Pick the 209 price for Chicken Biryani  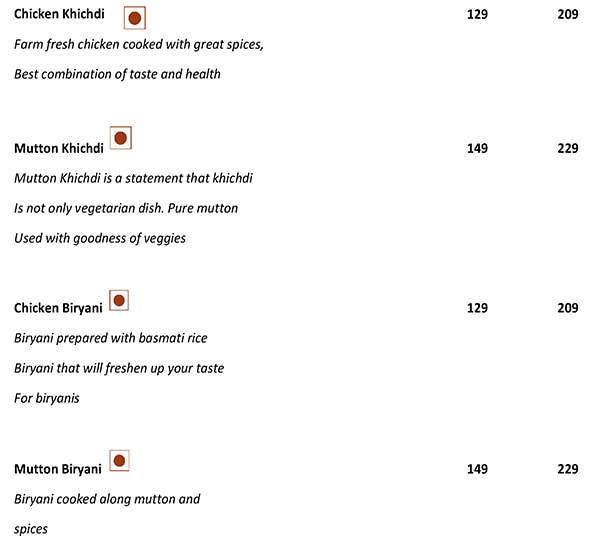[x=568, y=308]
